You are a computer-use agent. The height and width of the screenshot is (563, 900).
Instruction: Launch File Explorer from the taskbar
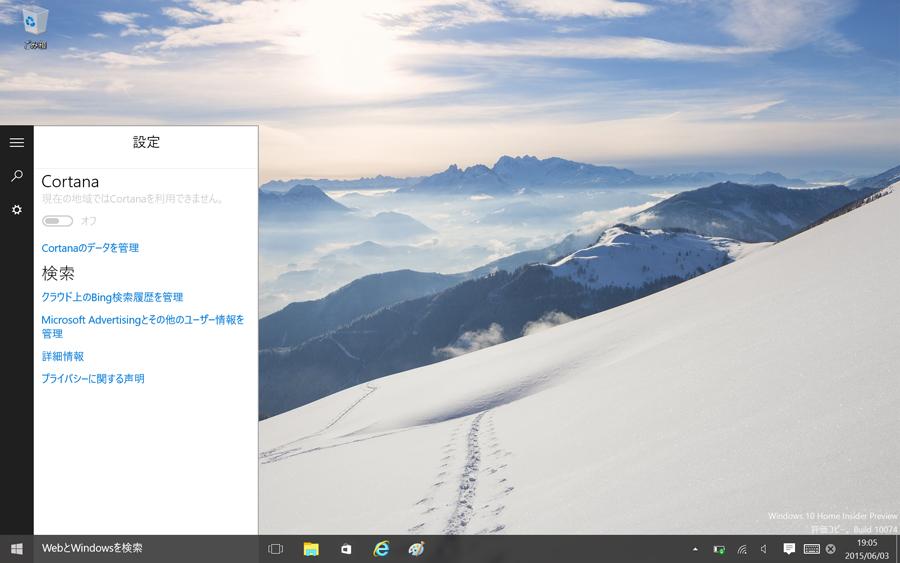311,549
